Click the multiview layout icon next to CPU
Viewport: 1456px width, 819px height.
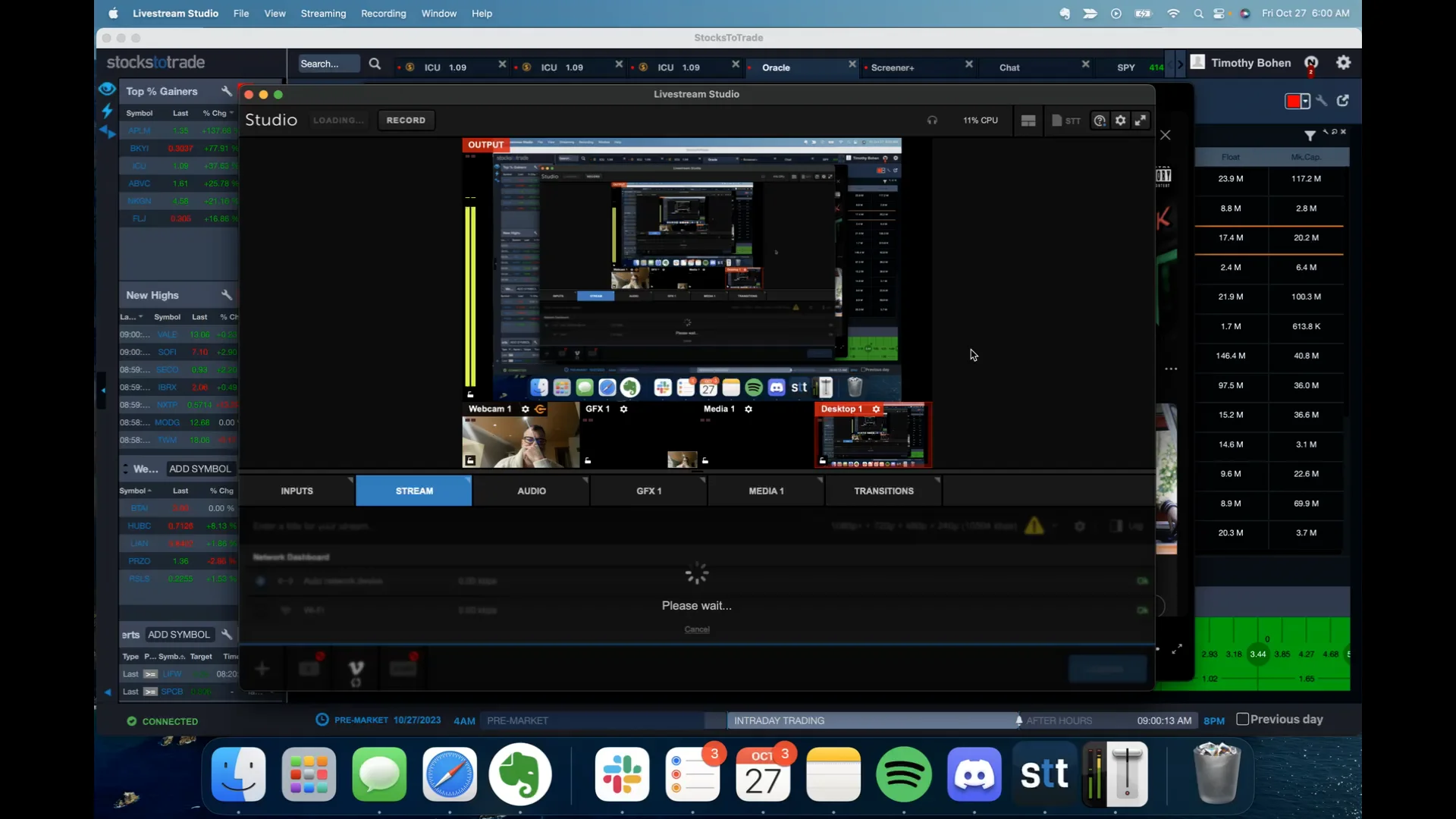click(1028, 120)
